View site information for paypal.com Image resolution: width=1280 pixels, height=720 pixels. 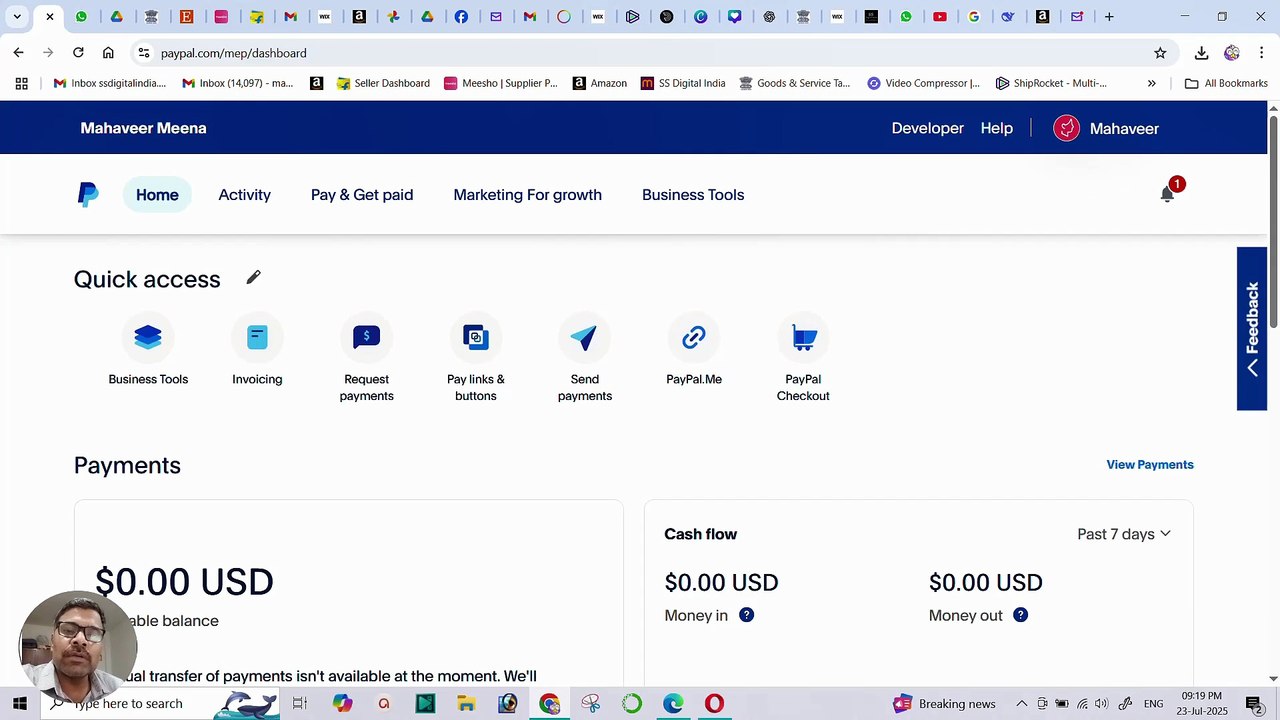tap(144, 53)
